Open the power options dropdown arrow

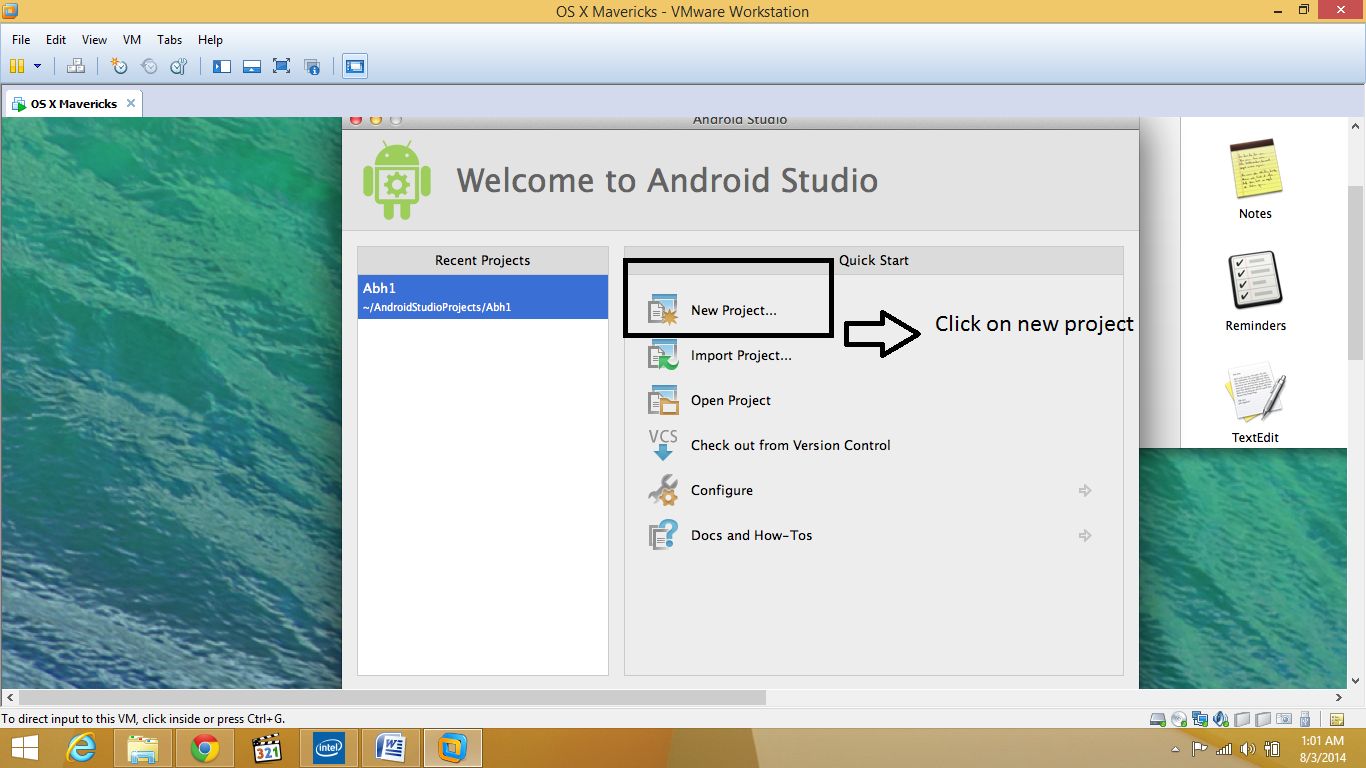[x=38, y=66]
